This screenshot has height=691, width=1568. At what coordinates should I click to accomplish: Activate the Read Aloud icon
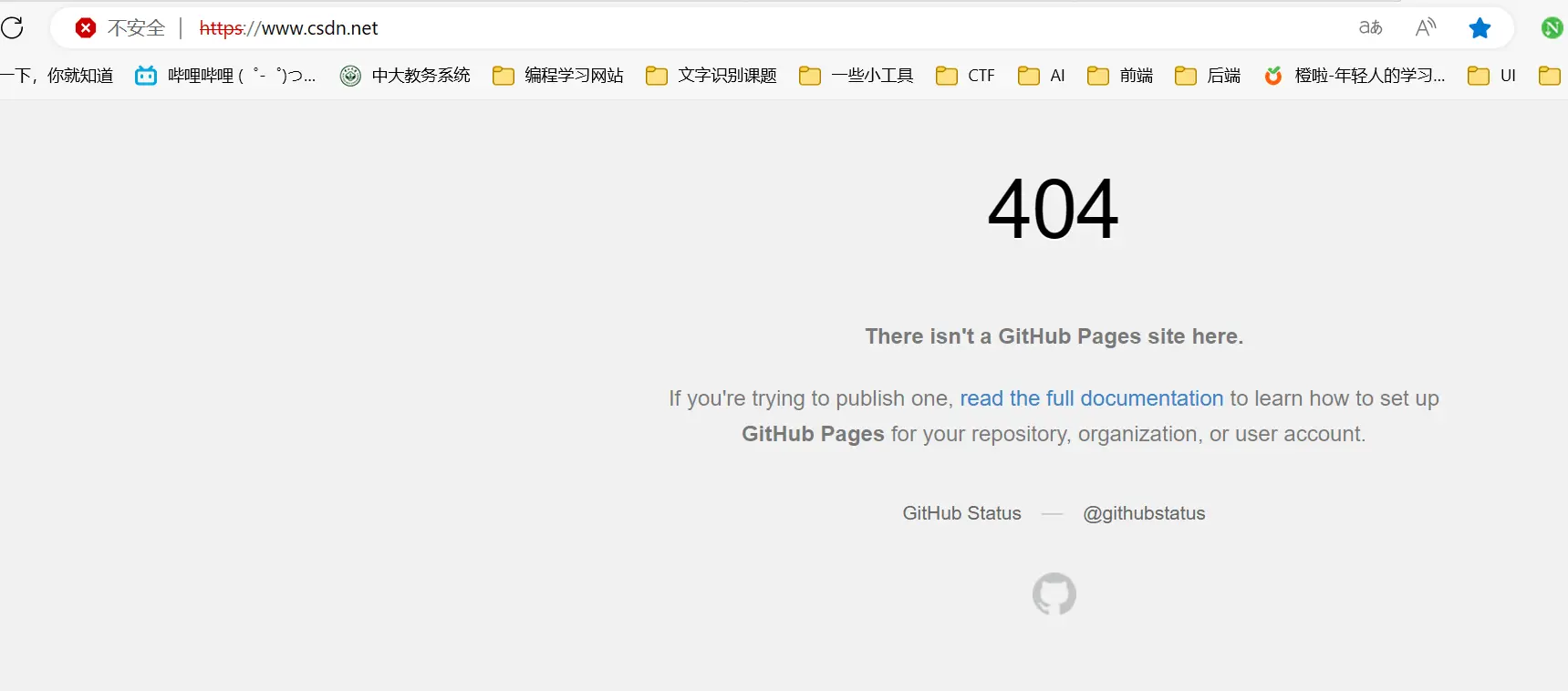[1425, 27]
